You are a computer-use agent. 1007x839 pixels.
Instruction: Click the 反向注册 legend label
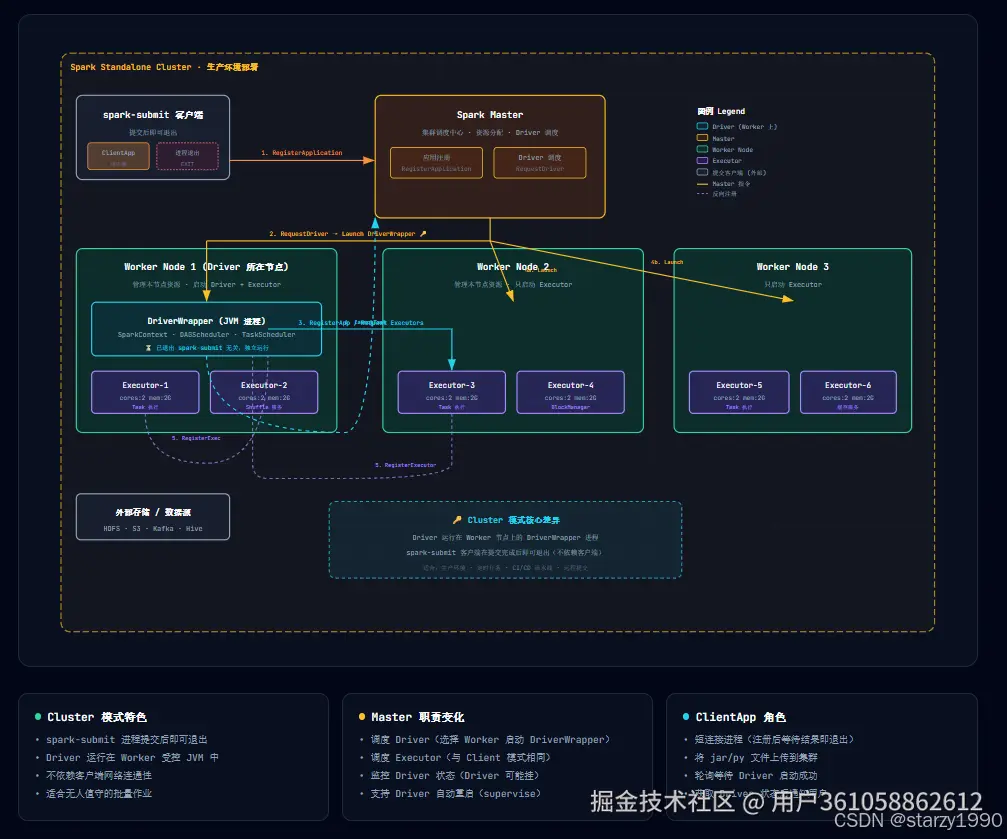pyautogui.click(x=724, y=194)
